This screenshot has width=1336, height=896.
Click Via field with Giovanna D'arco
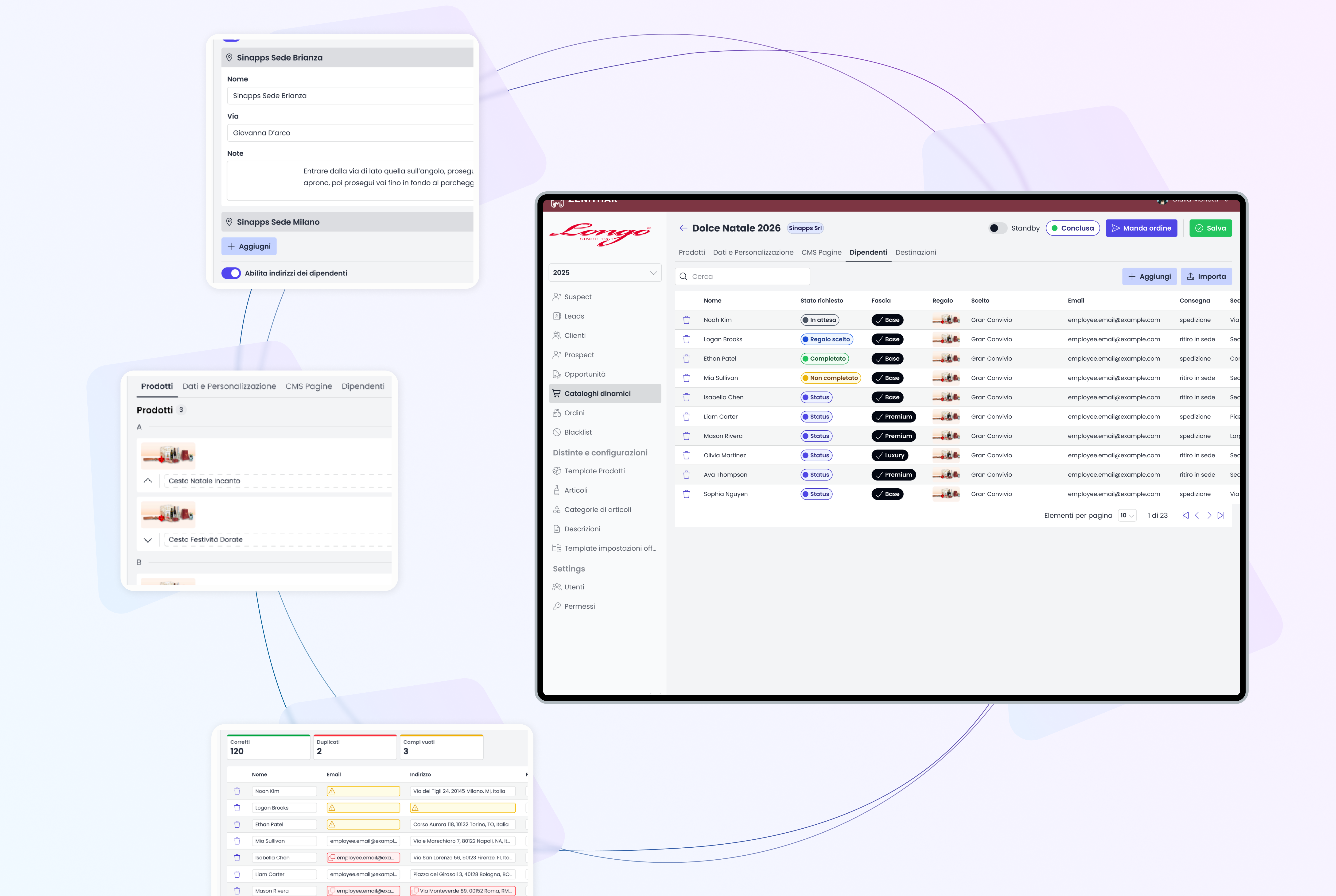tap(350, 133)
